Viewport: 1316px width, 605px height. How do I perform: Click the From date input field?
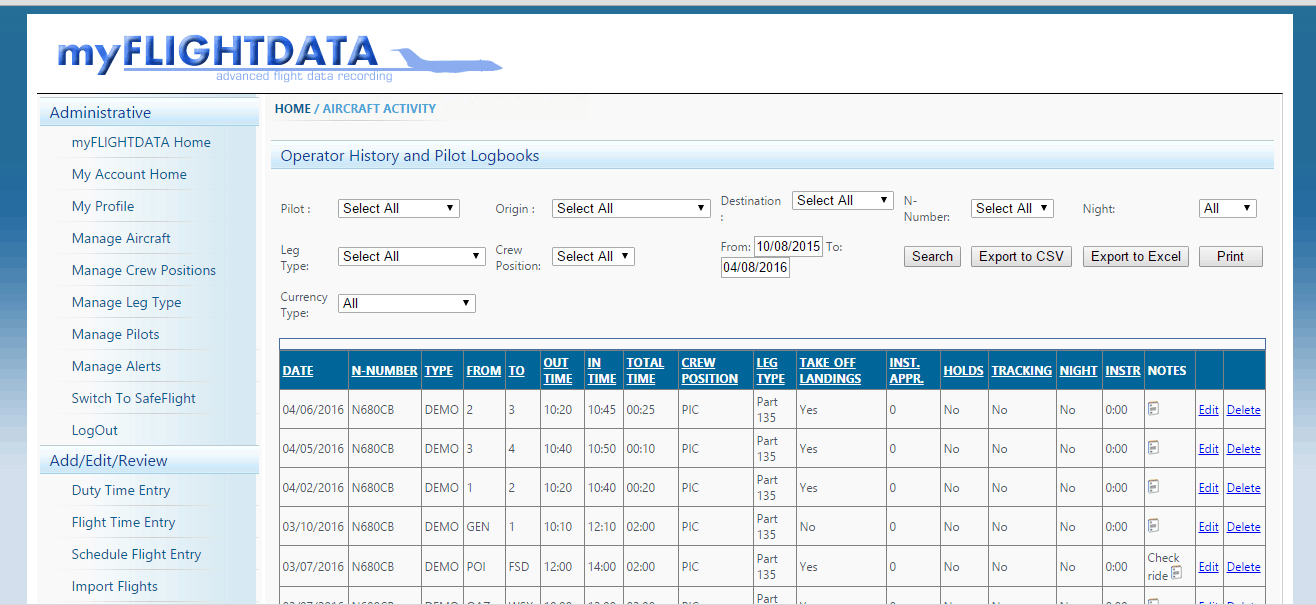coord(788,246)
